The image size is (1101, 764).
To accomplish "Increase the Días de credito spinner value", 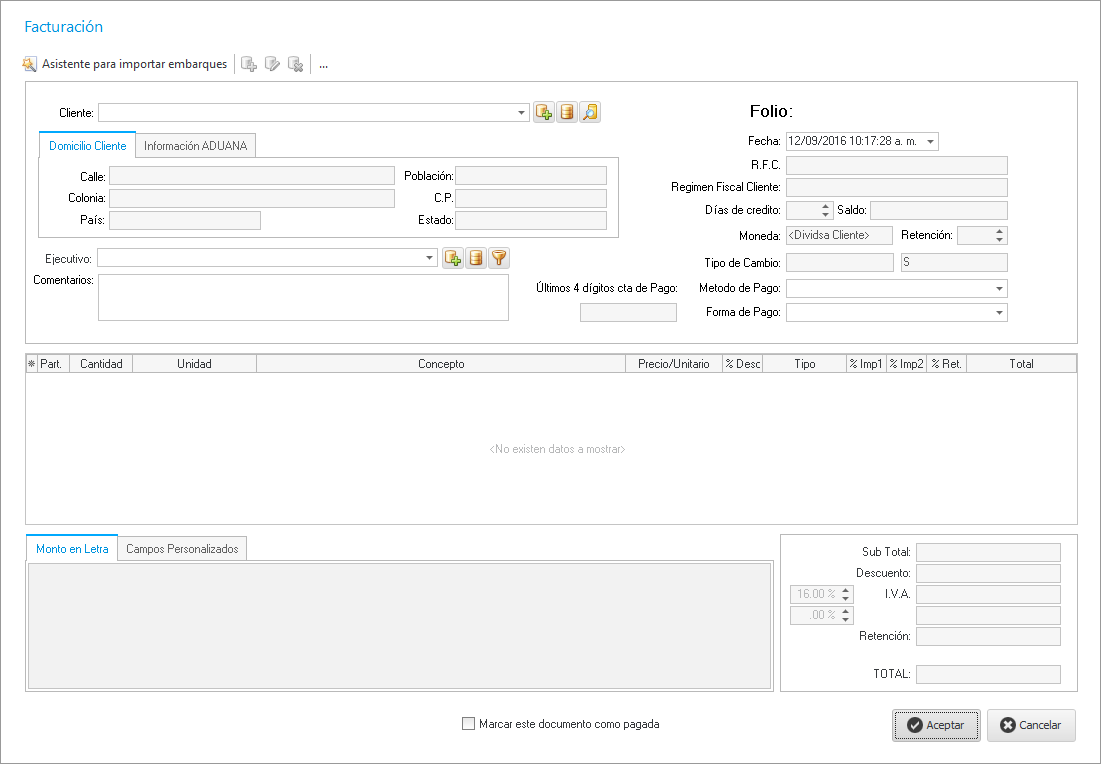I will [826, 206].
